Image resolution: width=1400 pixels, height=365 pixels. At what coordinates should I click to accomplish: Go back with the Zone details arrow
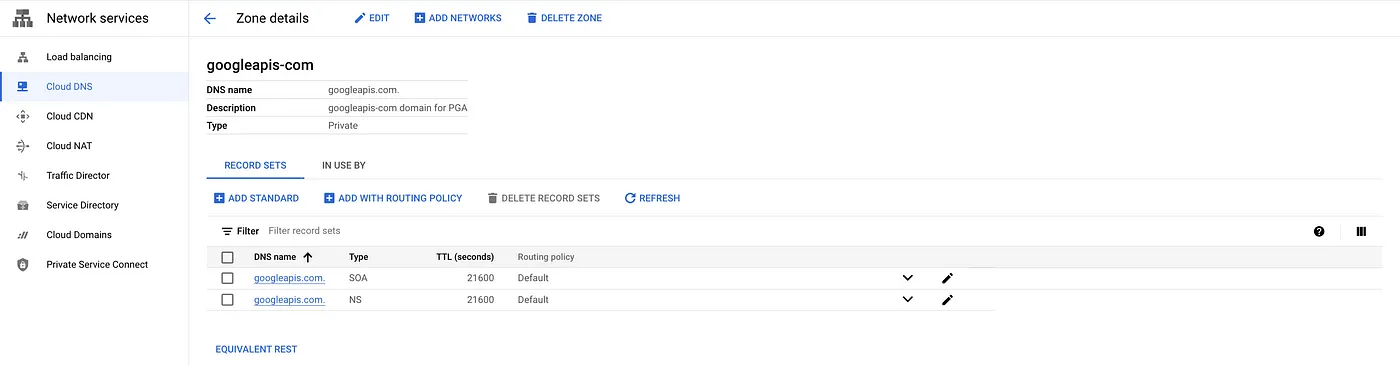pos(209,18)
